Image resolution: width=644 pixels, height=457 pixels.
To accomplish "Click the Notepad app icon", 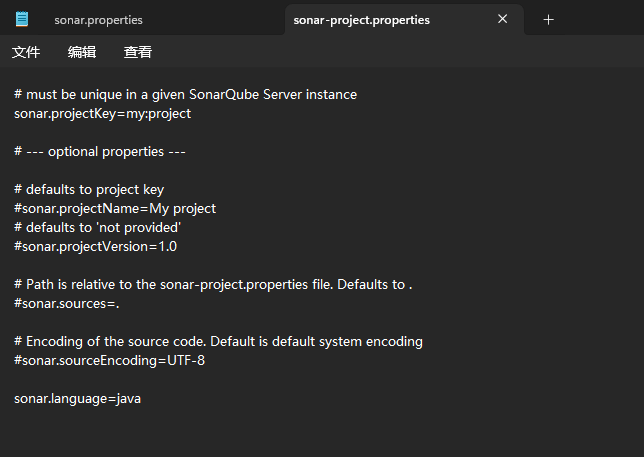I will (22, 19).
